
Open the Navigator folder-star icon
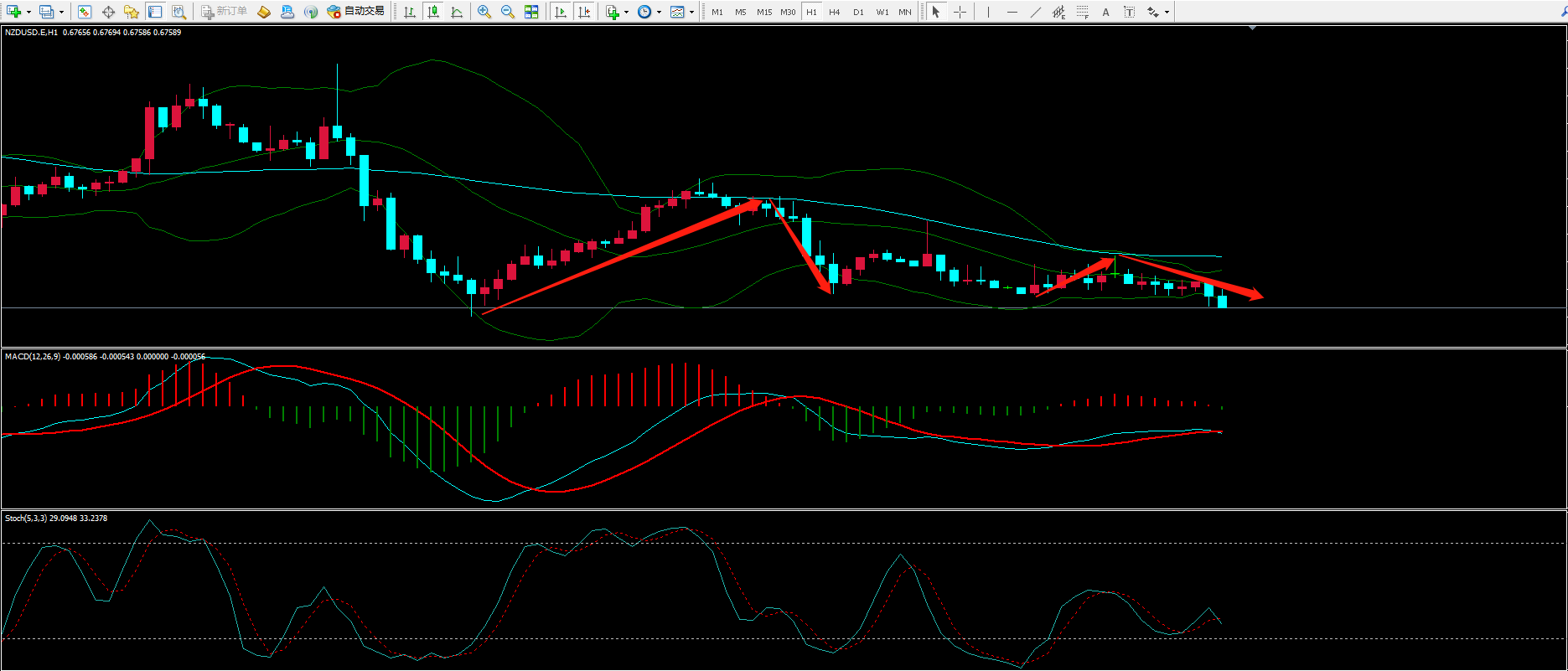click(x=132, y=12)
